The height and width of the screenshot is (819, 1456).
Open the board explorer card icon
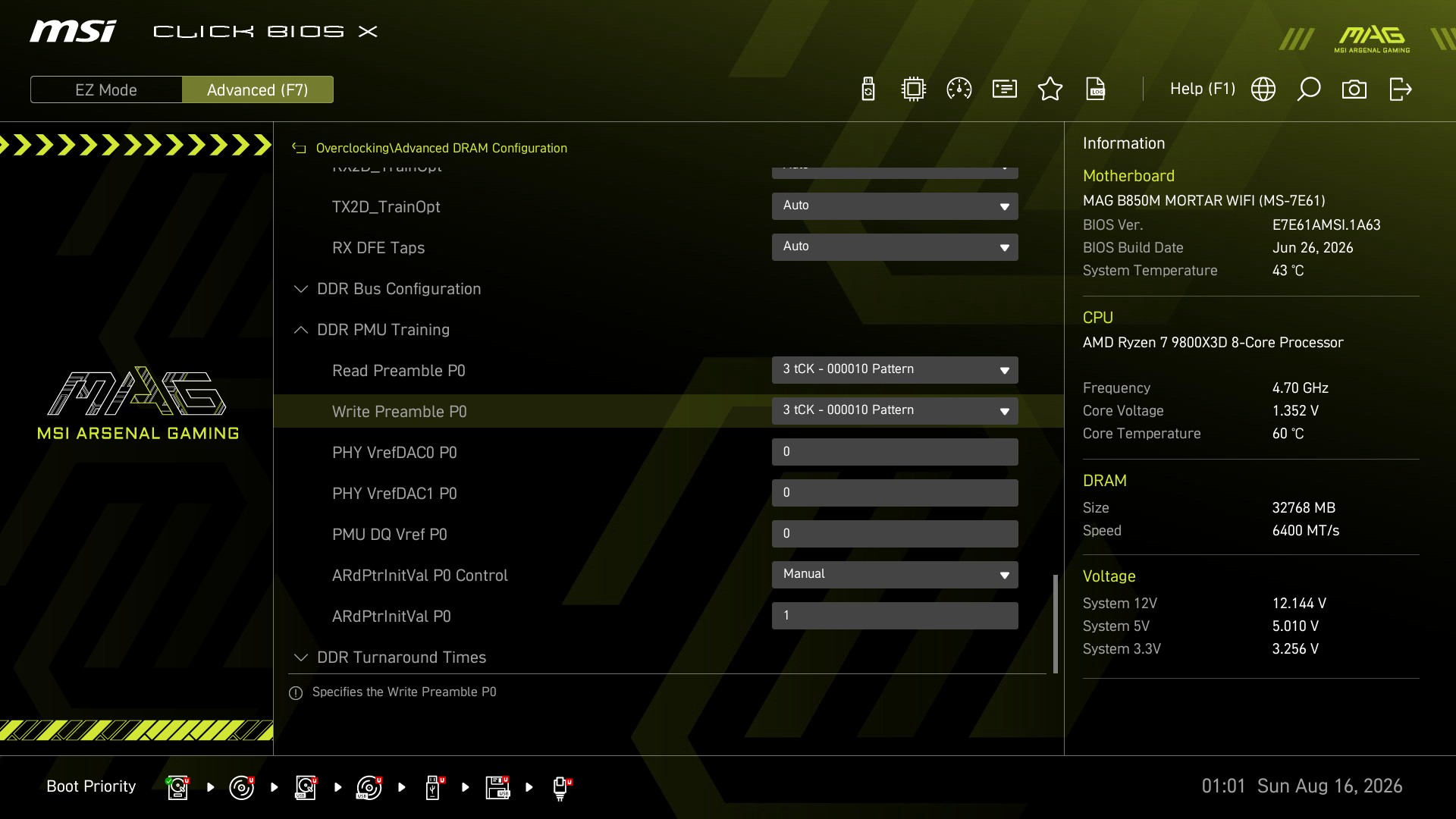click(1005, 89)
